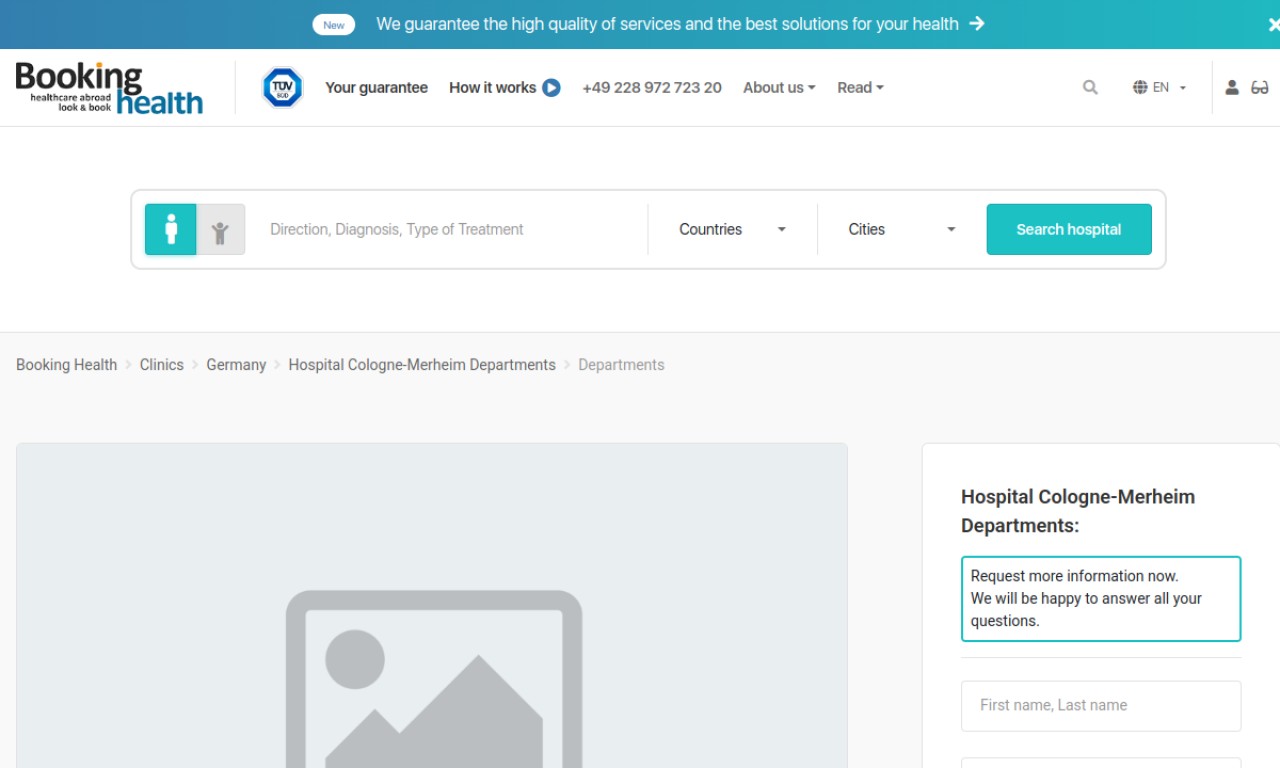Expand the About us menu
1280x768 pixels.
(x=779, y=88)
